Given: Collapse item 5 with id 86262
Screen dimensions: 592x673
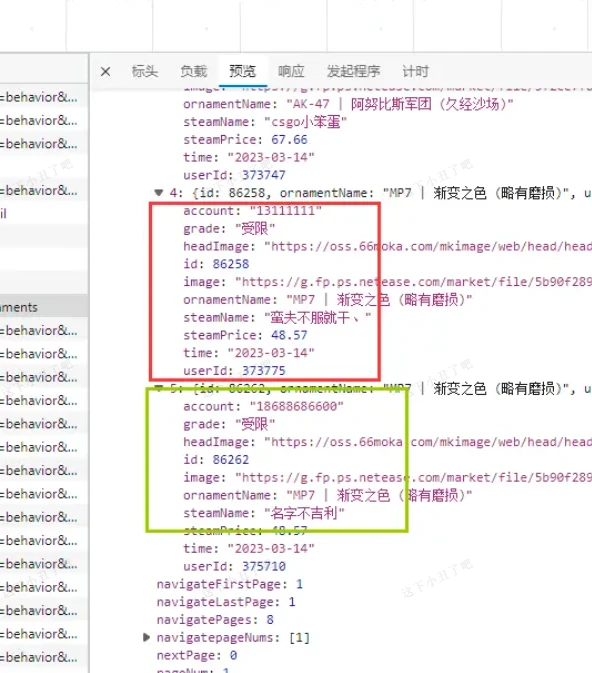Looking at the screenshot, I should (159, 388).
